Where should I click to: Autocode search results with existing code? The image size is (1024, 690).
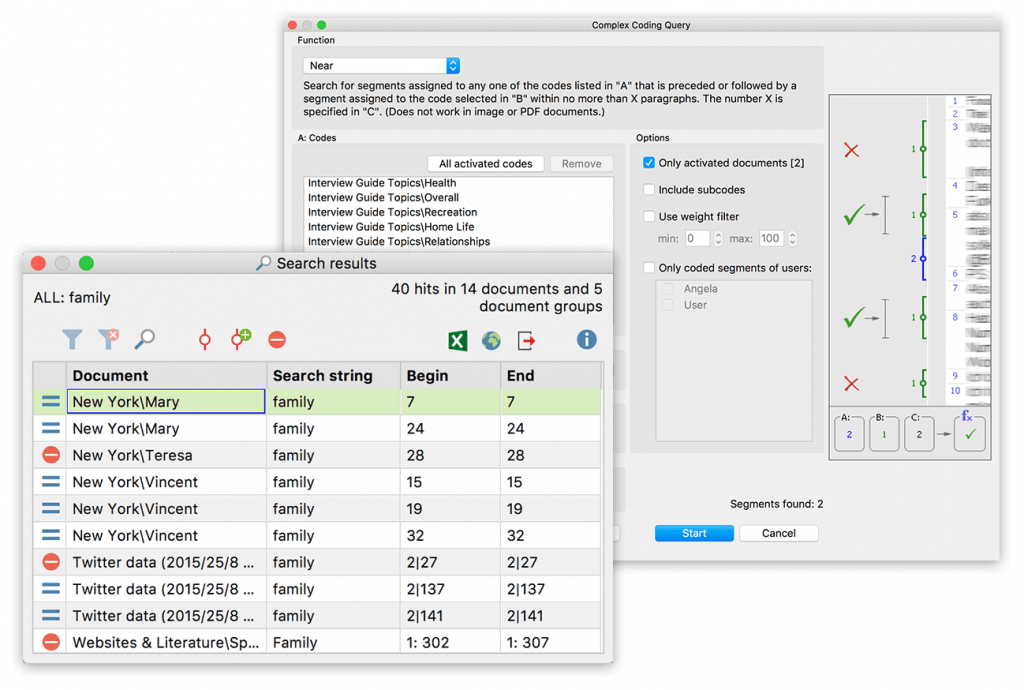204,340
